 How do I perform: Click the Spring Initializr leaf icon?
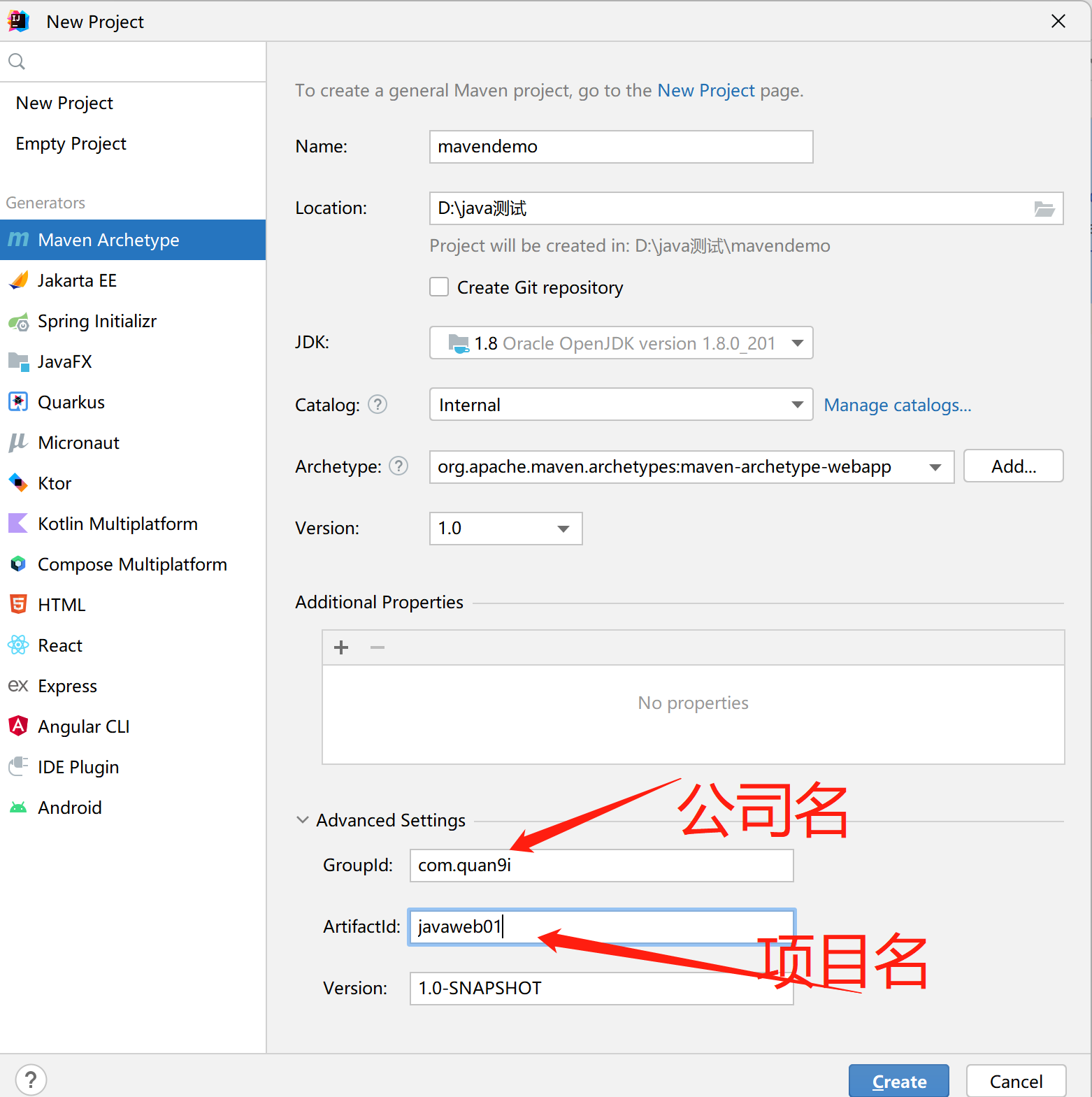pos(18,322)
